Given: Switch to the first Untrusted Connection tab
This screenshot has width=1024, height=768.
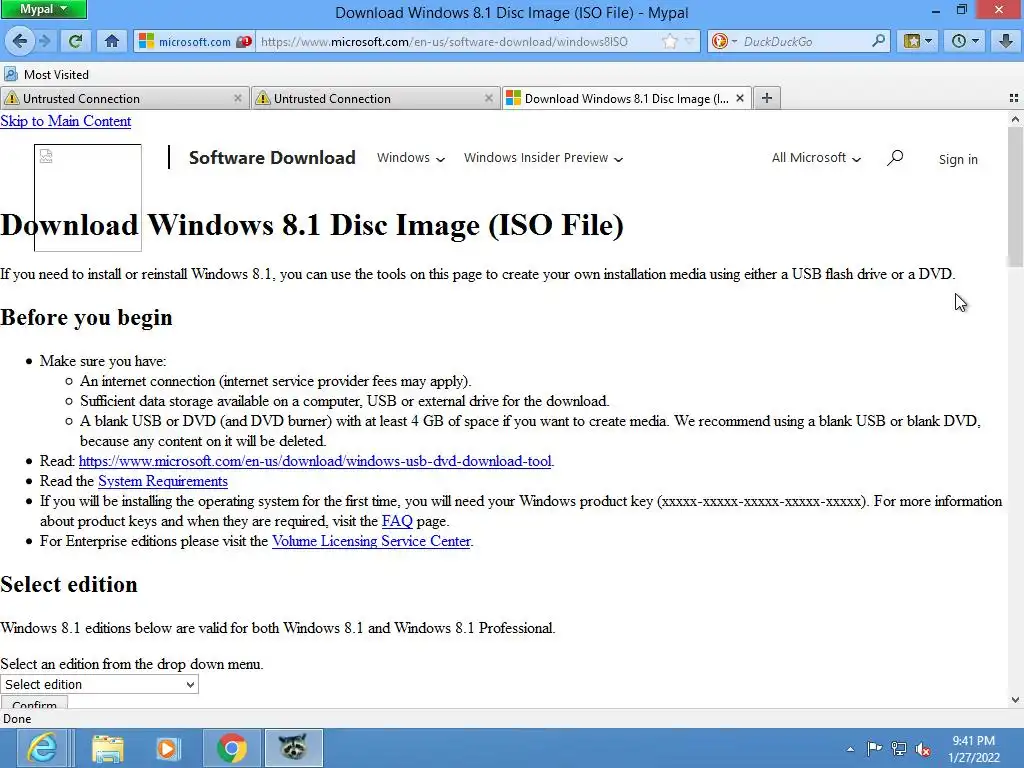Looking at the screenshot, I should [124, 98].
